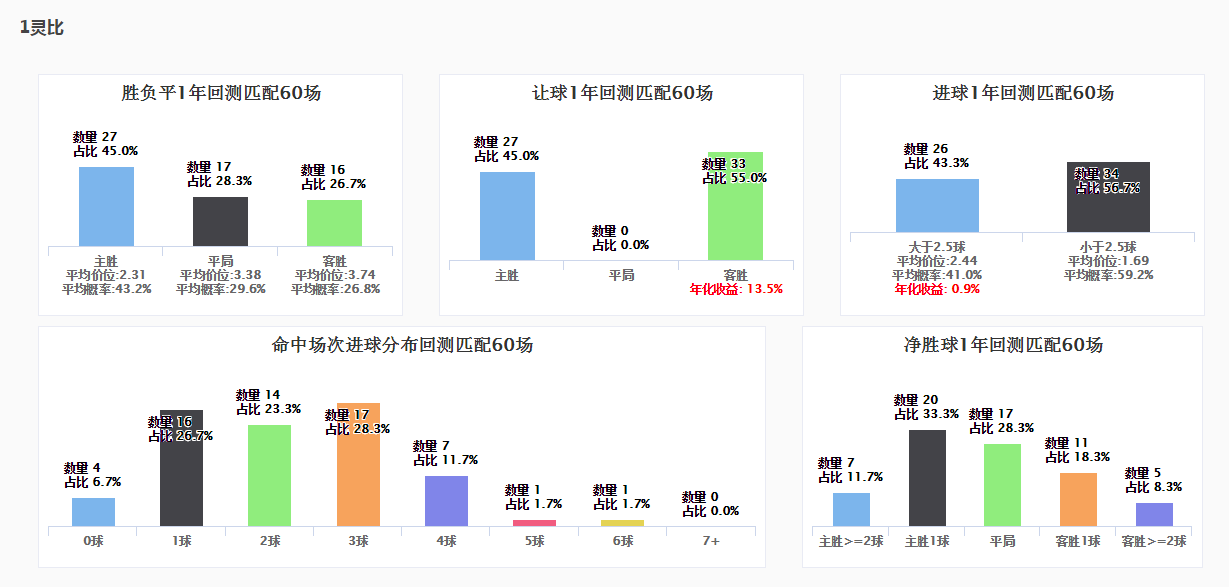1229x587 pixels.
Task: Click the red 年化收益: 13.5% text
Action: (736, 289)
